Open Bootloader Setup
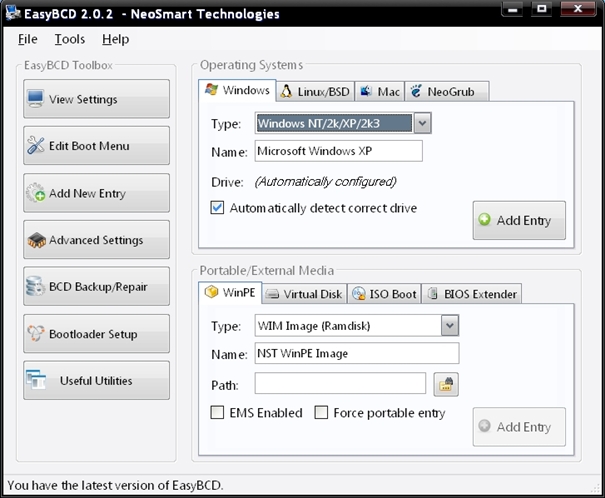Image resolution: width=605 pixels, height=498 pixels. (96, 333)
